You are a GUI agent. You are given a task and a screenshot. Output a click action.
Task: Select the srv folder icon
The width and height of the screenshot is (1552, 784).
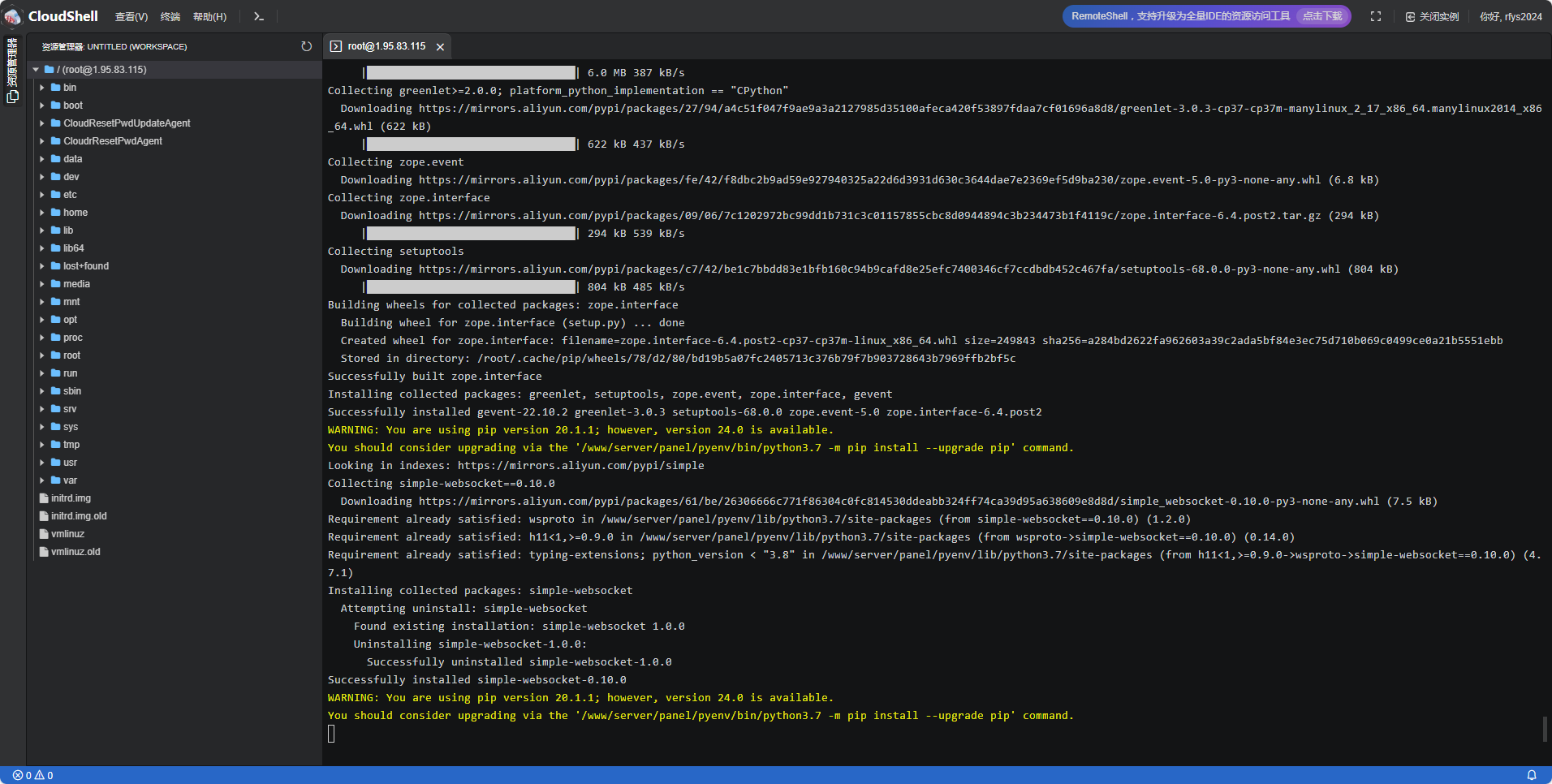pos(56,409)
